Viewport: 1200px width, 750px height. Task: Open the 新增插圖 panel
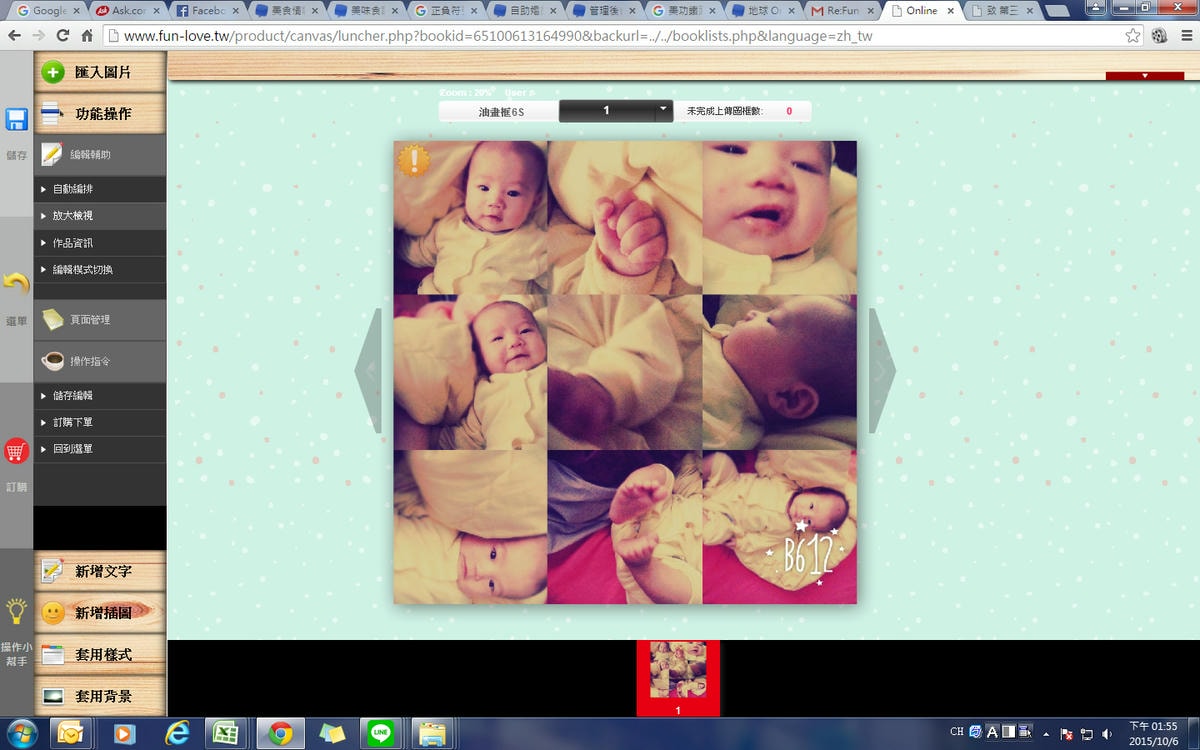[x=100, y=612]
